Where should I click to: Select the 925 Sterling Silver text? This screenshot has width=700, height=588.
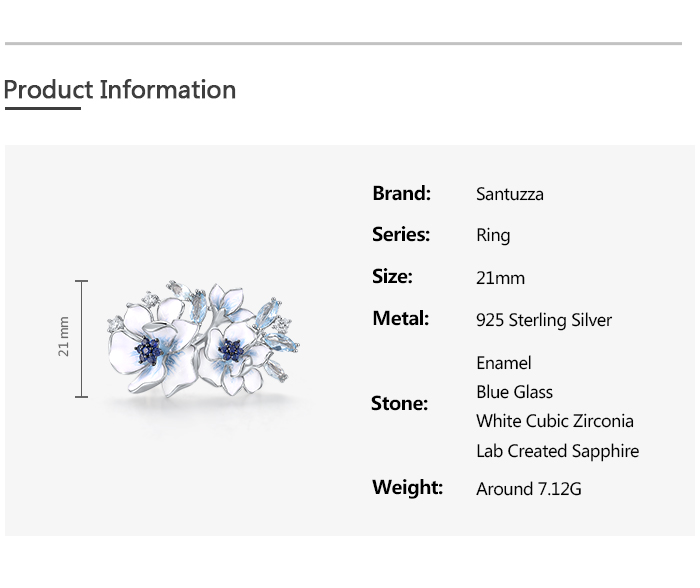tap(544, 321)
